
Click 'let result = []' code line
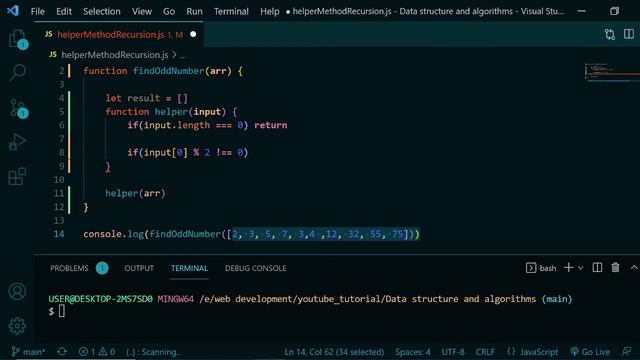[147, 98]
